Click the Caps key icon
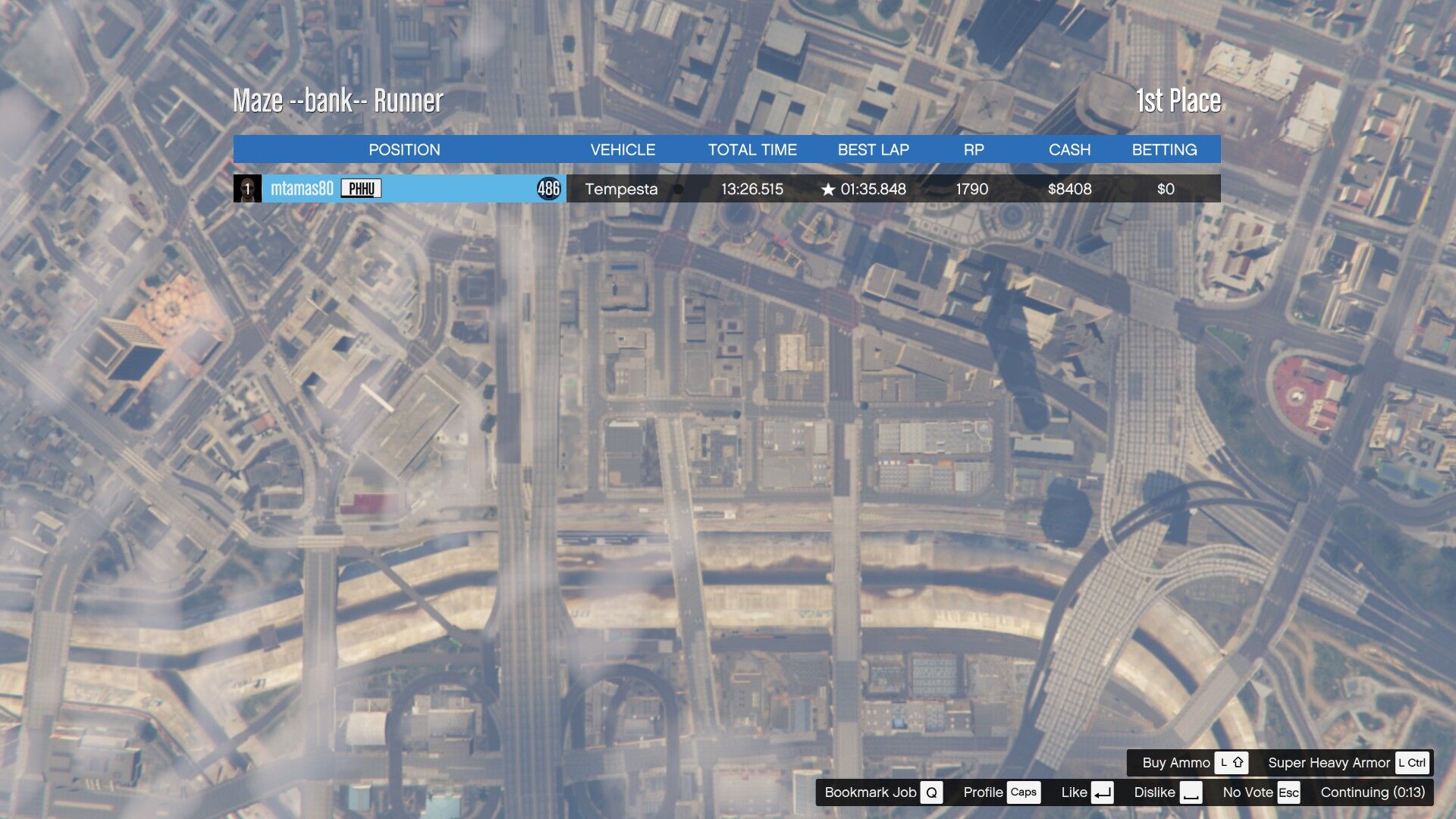Viewport: 1456px width, 819px height. 1024,792
